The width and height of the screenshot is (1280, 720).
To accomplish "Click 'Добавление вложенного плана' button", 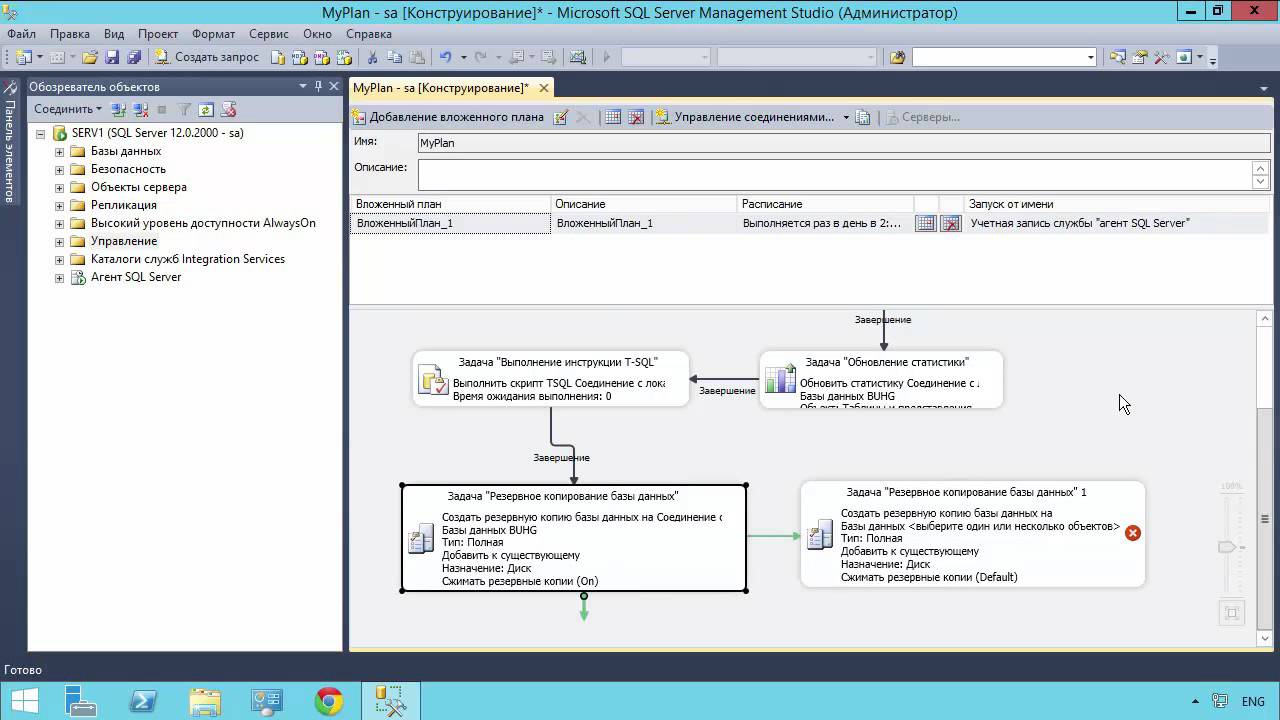I will (x=447, y=117).
